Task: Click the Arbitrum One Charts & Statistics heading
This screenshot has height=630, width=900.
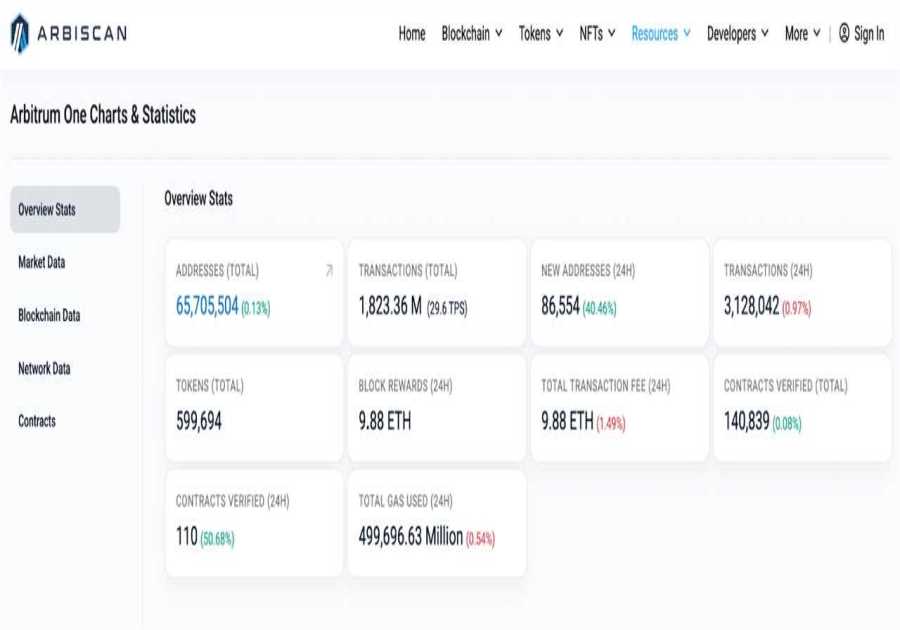Action: coord(103,115)
